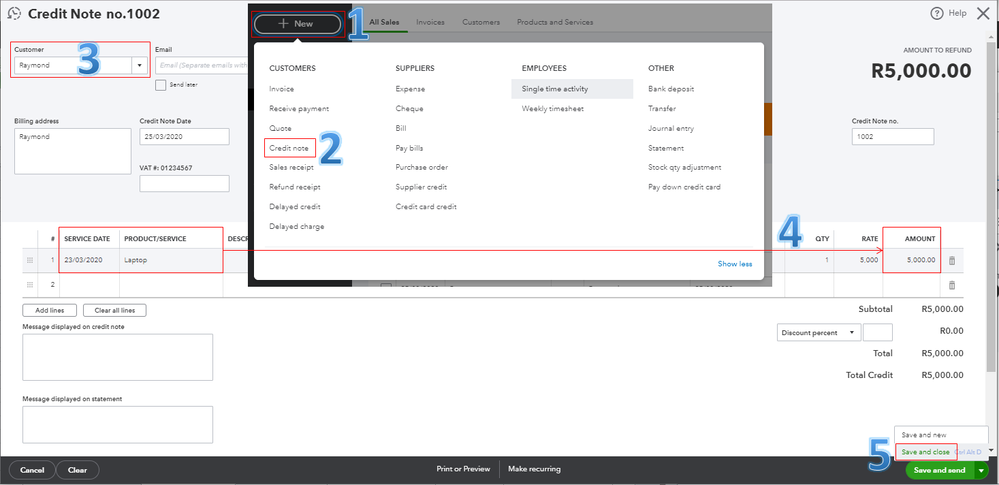Click the VAT # input field
Viewport: 999px width, 485px height.
point(184,184)
